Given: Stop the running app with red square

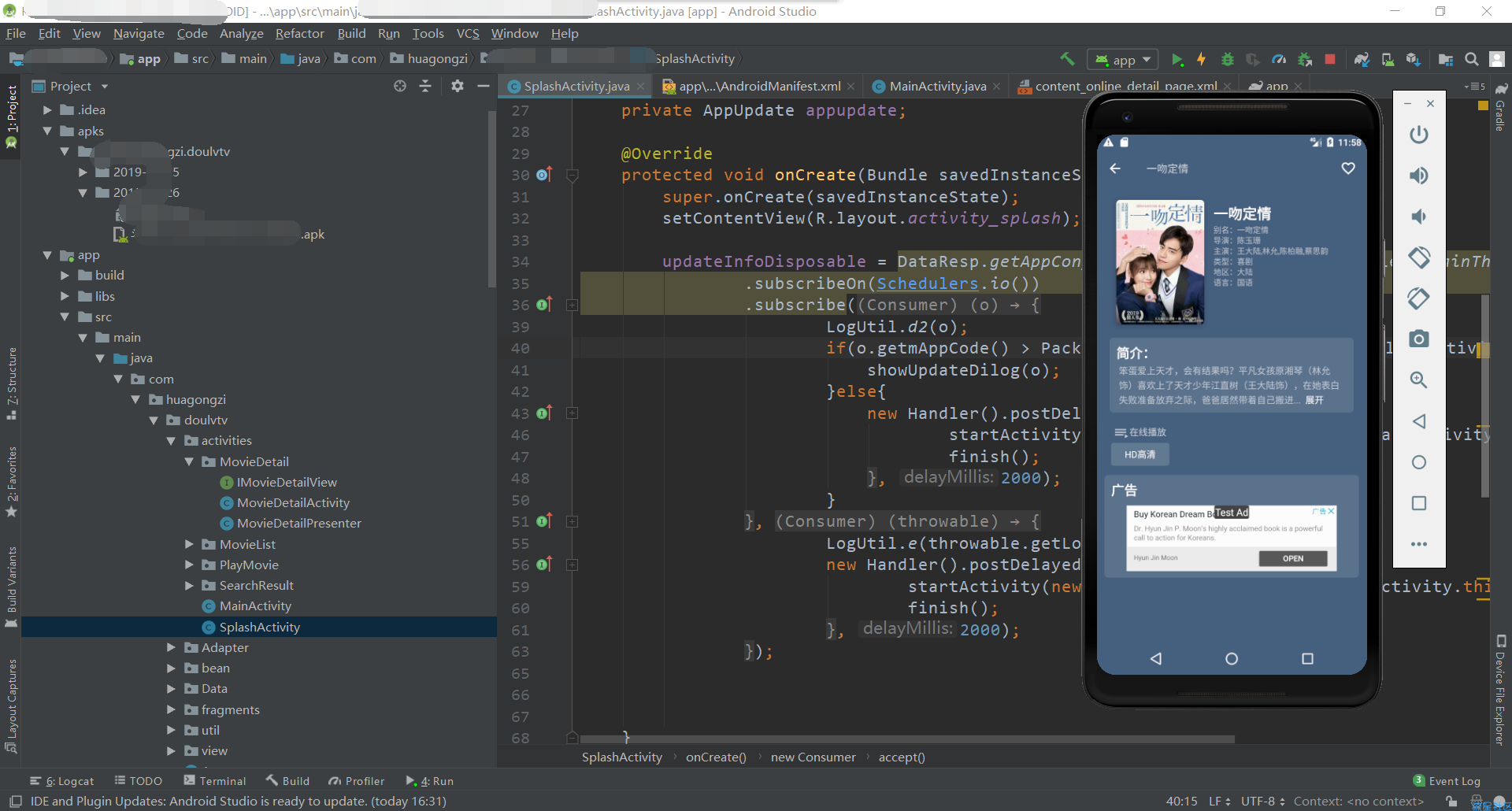Looking at the screenshot, I should click(x=1330, y=59).
